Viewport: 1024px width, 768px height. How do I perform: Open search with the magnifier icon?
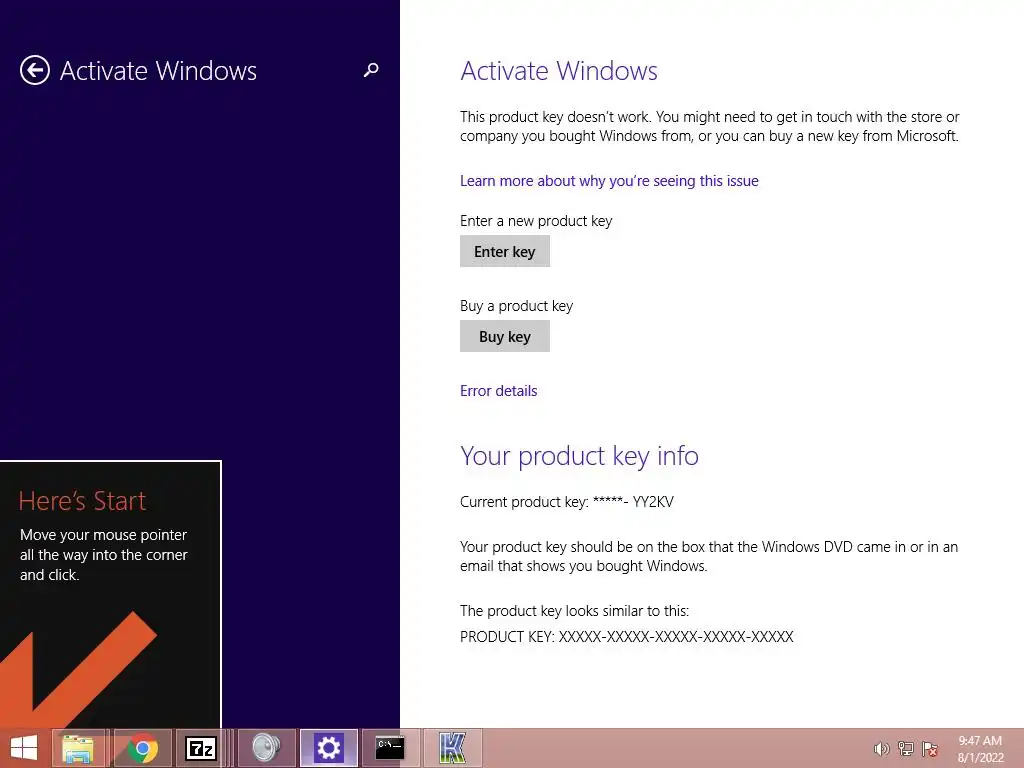click(371, 70)
